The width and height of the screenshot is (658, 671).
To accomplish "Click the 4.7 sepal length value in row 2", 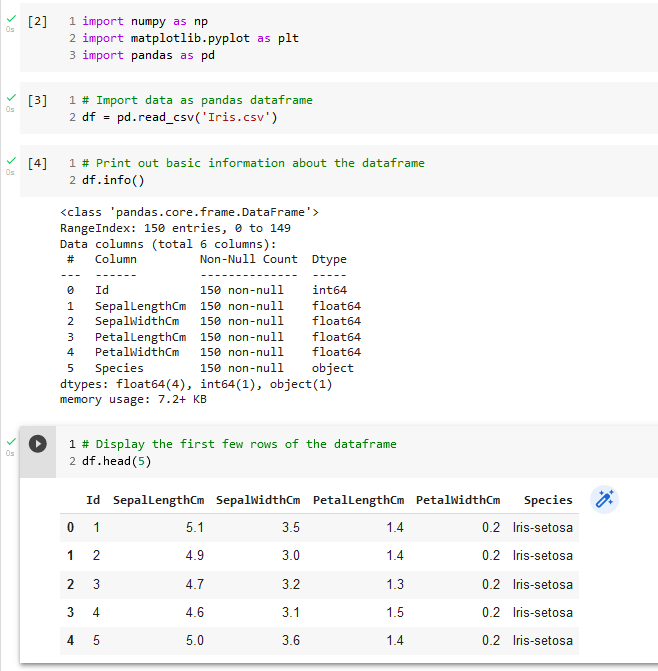I will [x=195, y=584].
